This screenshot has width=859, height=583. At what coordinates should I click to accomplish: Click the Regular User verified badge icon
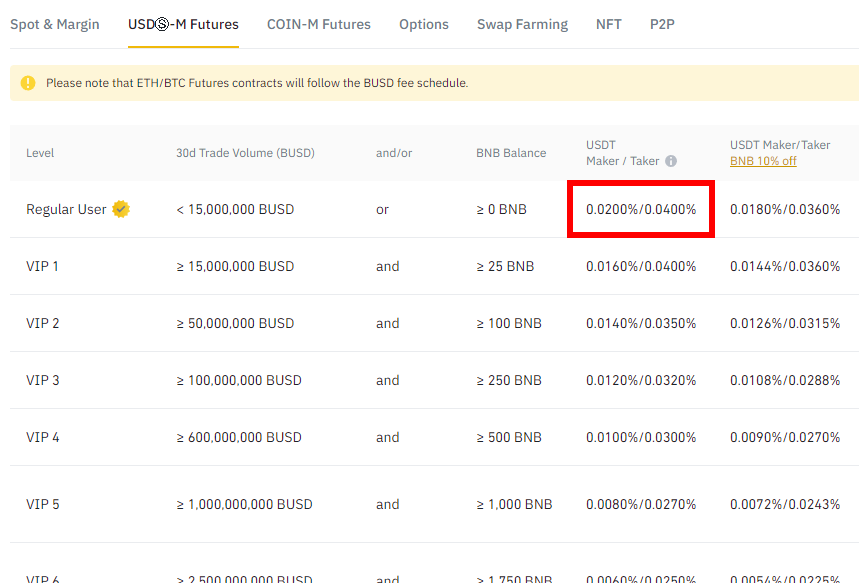121,209
